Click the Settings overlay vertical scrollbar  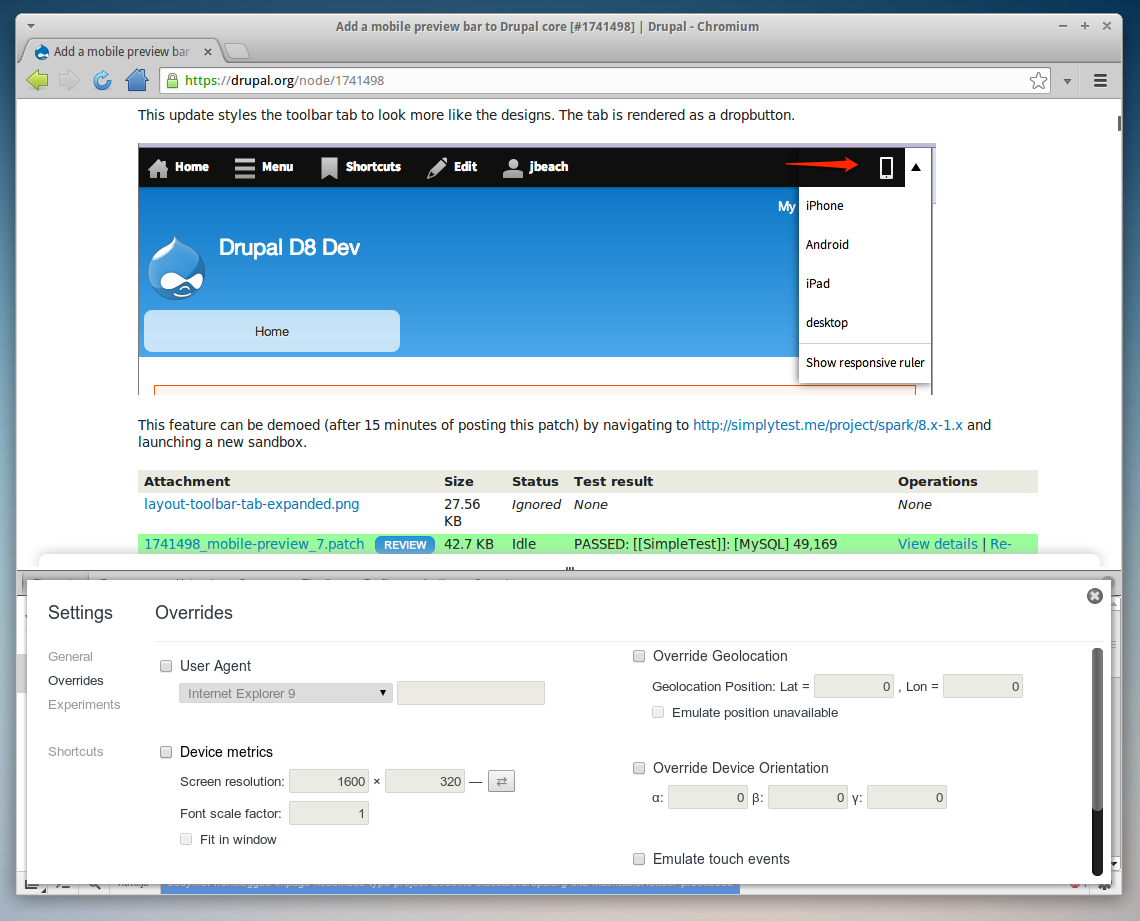(x=1097, y=762)
